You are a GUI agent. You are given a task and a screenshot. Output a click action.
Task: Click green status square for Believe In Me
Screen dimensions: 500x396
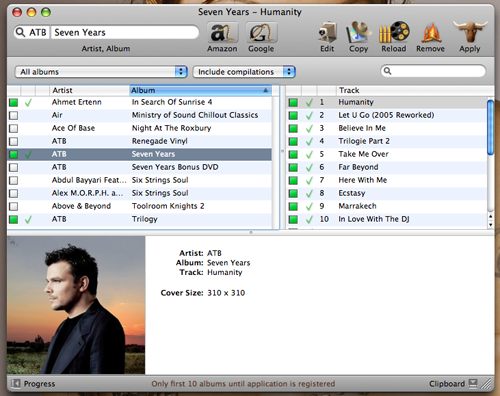[293, 128]
